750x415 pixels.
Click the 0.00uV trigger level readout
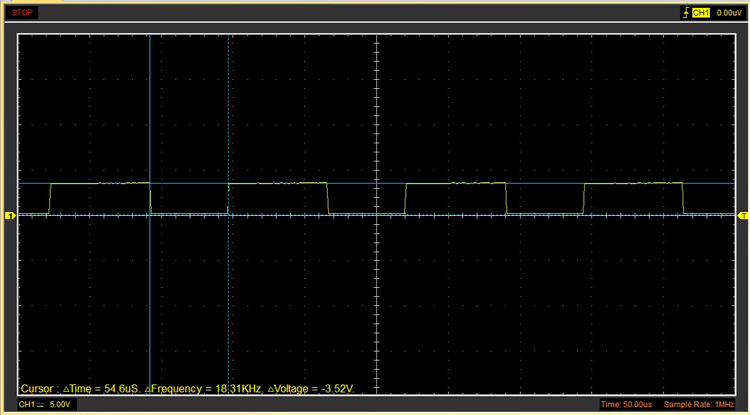(x=729, y=13)
